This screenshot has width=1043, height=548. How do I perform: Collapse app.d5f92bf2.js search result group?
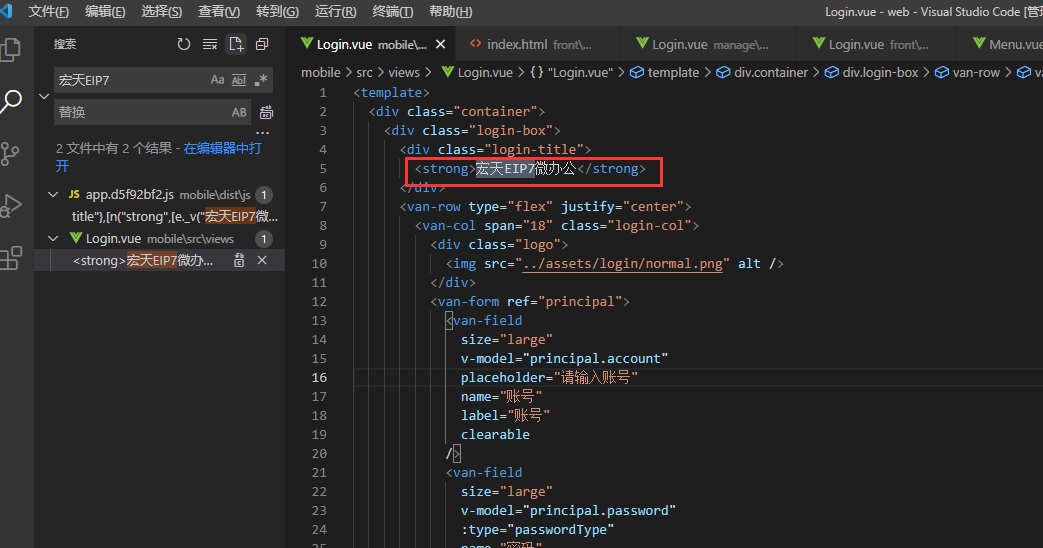point(54,194)
